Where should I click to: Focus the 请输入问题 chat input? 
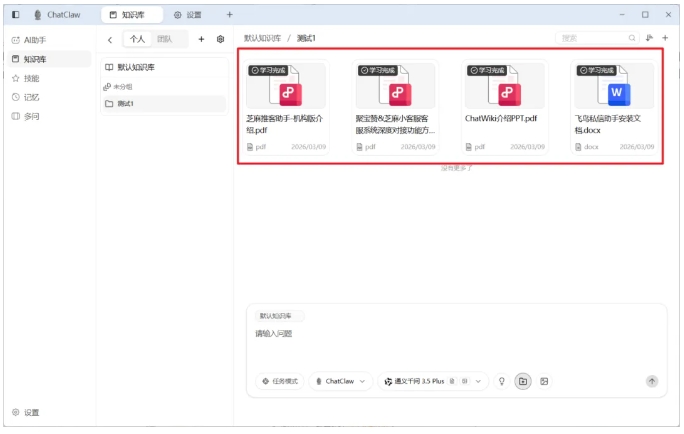tap(456, 334)
